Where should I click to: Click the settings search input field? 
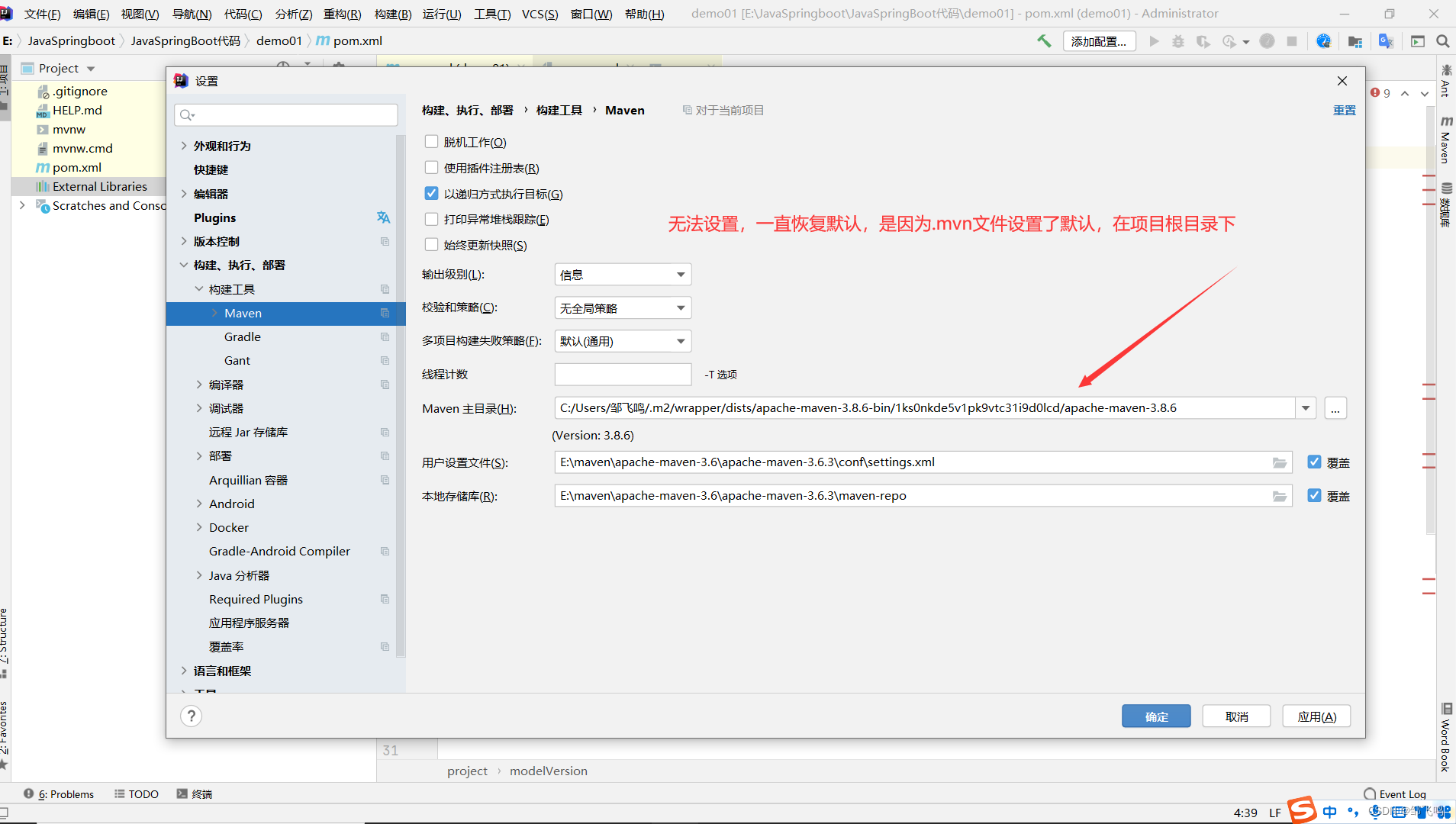(286, 114)
